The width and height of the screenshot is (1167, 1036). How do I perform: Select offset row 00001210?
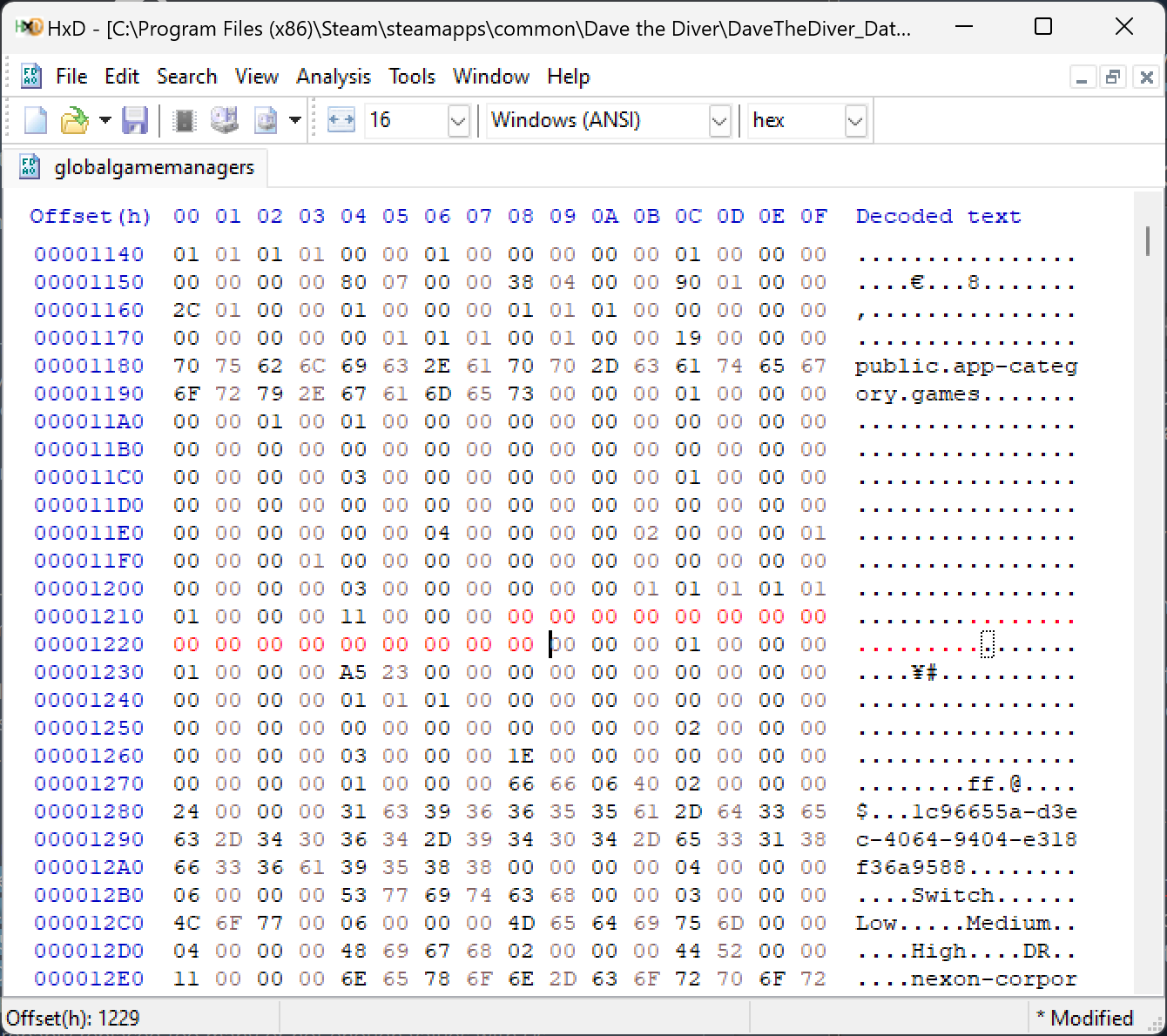tap(89, 616)
